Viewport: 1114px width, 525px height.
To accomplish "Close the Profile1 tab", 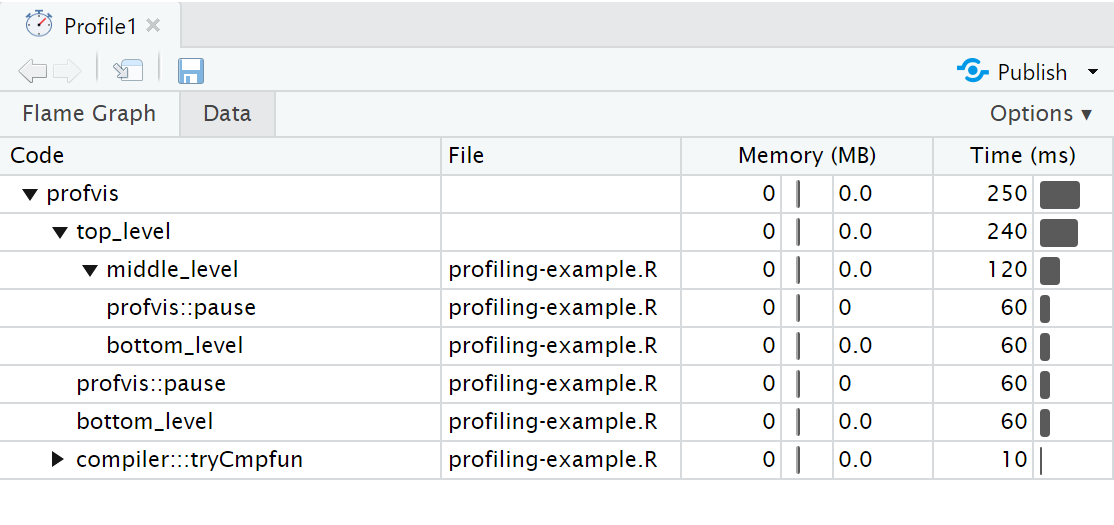I will tap(153, 25).
